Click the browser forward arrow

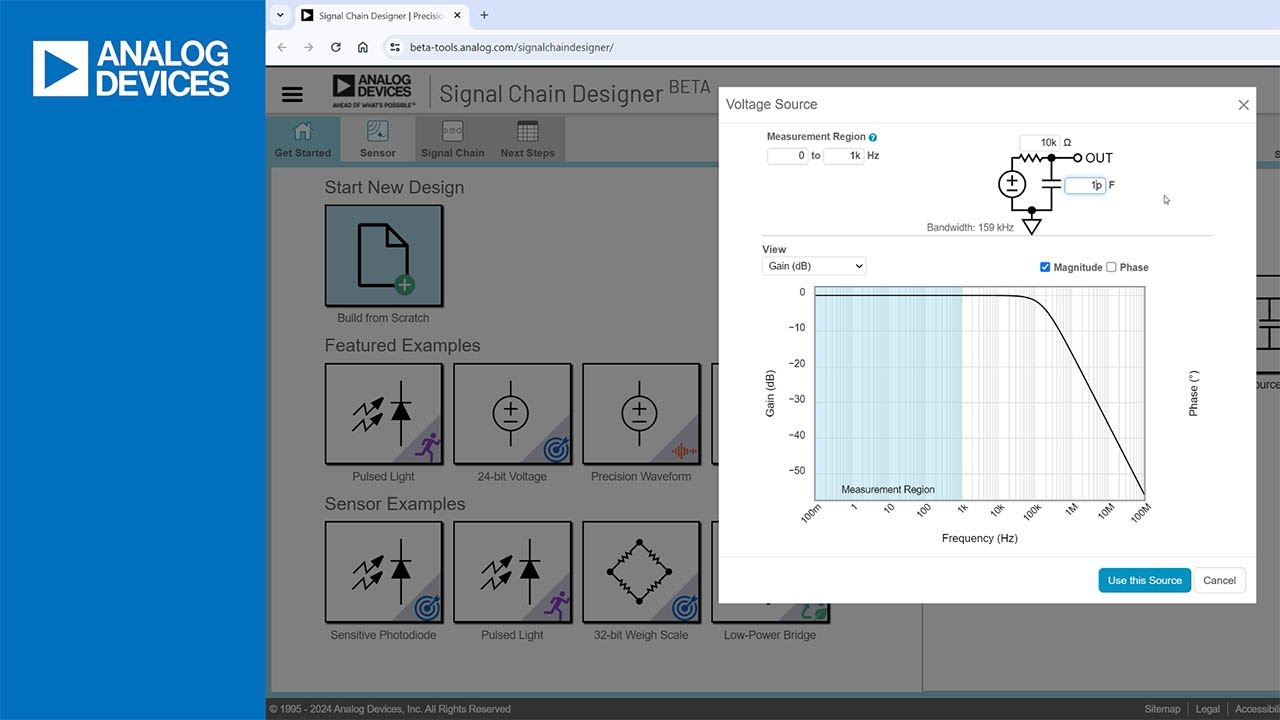tap(308, 47)
